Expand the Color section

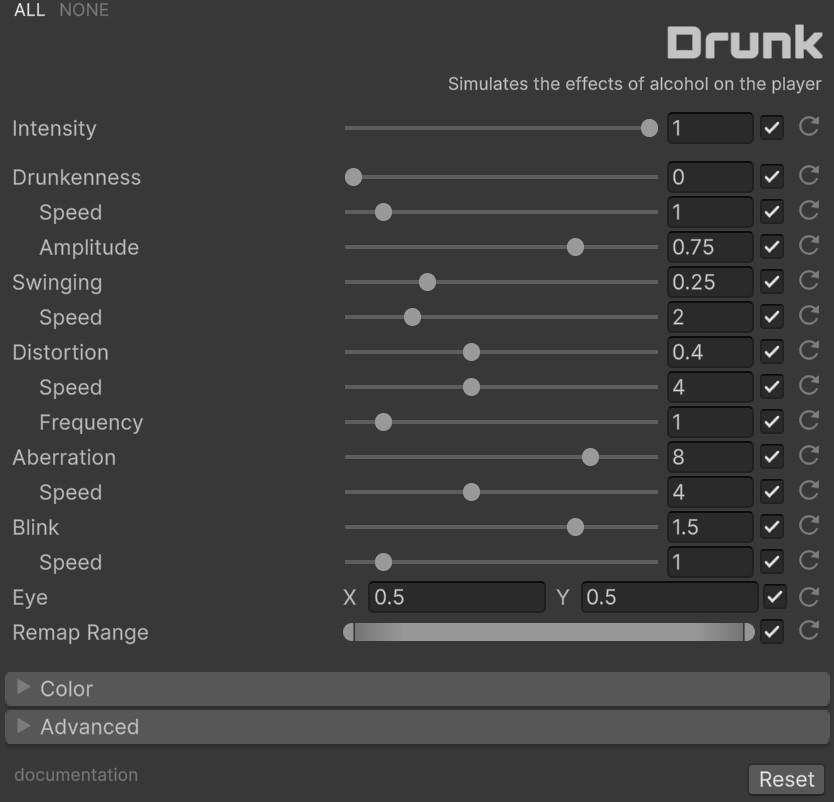(66, 689)
